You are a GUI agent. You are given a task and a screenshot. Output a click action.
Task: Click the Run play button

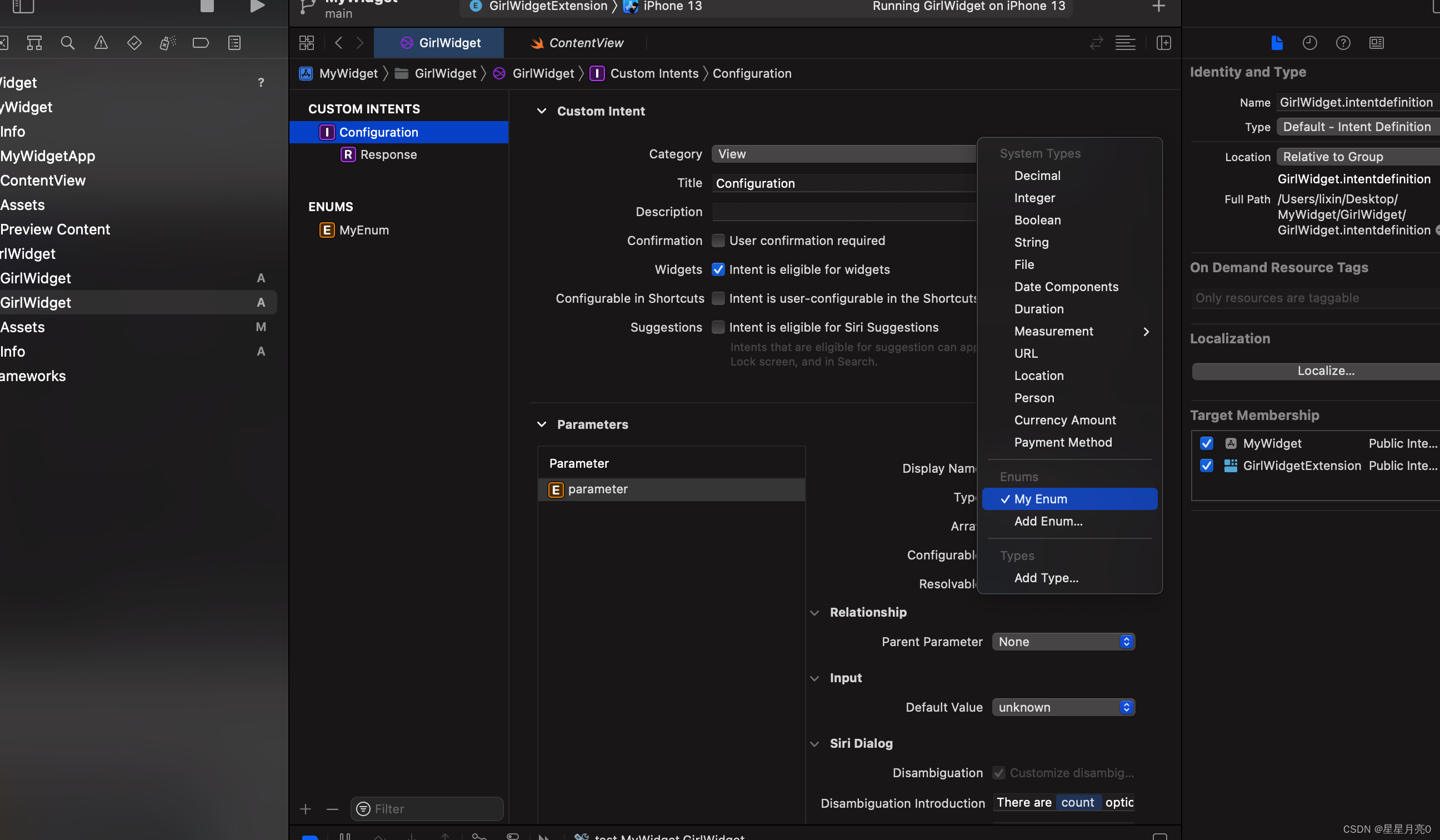[257, 6]
